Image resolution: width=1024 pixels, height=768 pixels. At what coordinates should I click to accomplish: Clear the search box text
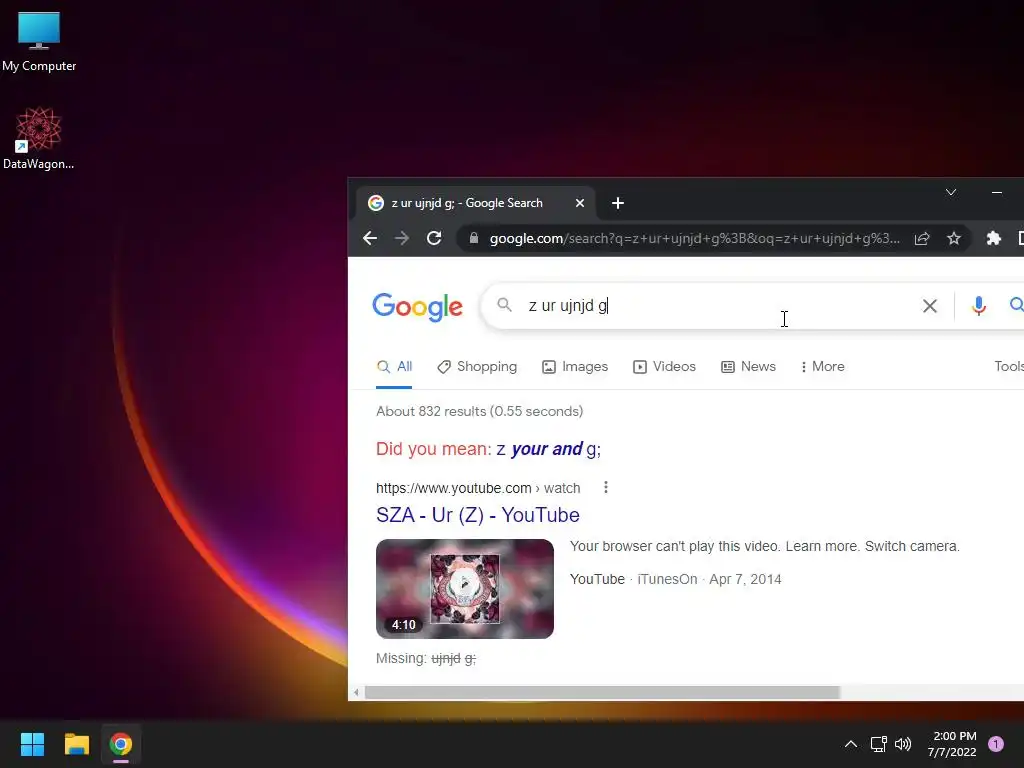click(929, 306)
